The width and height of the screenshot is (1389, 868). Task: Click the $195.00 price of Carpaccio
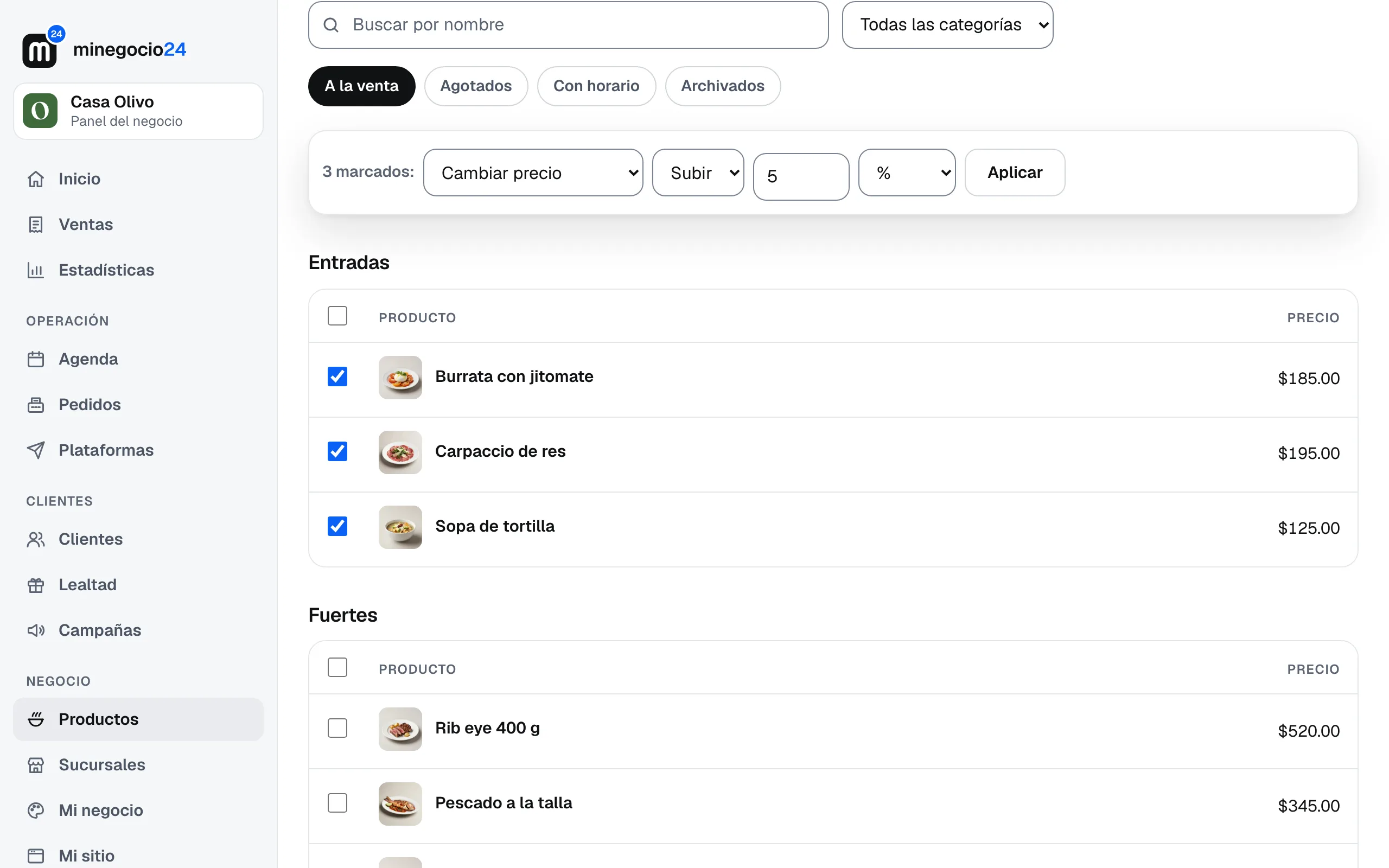[1309, 454]
